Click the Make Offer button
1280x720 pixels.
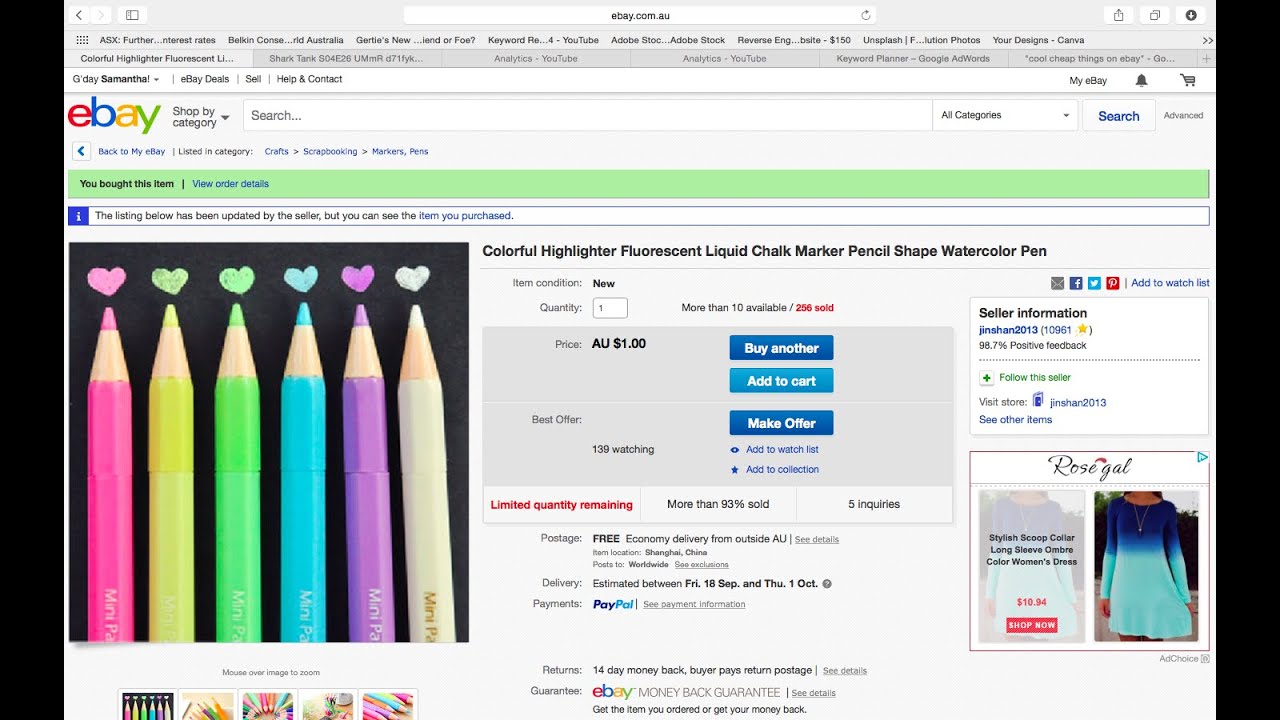tap(781, 423)
